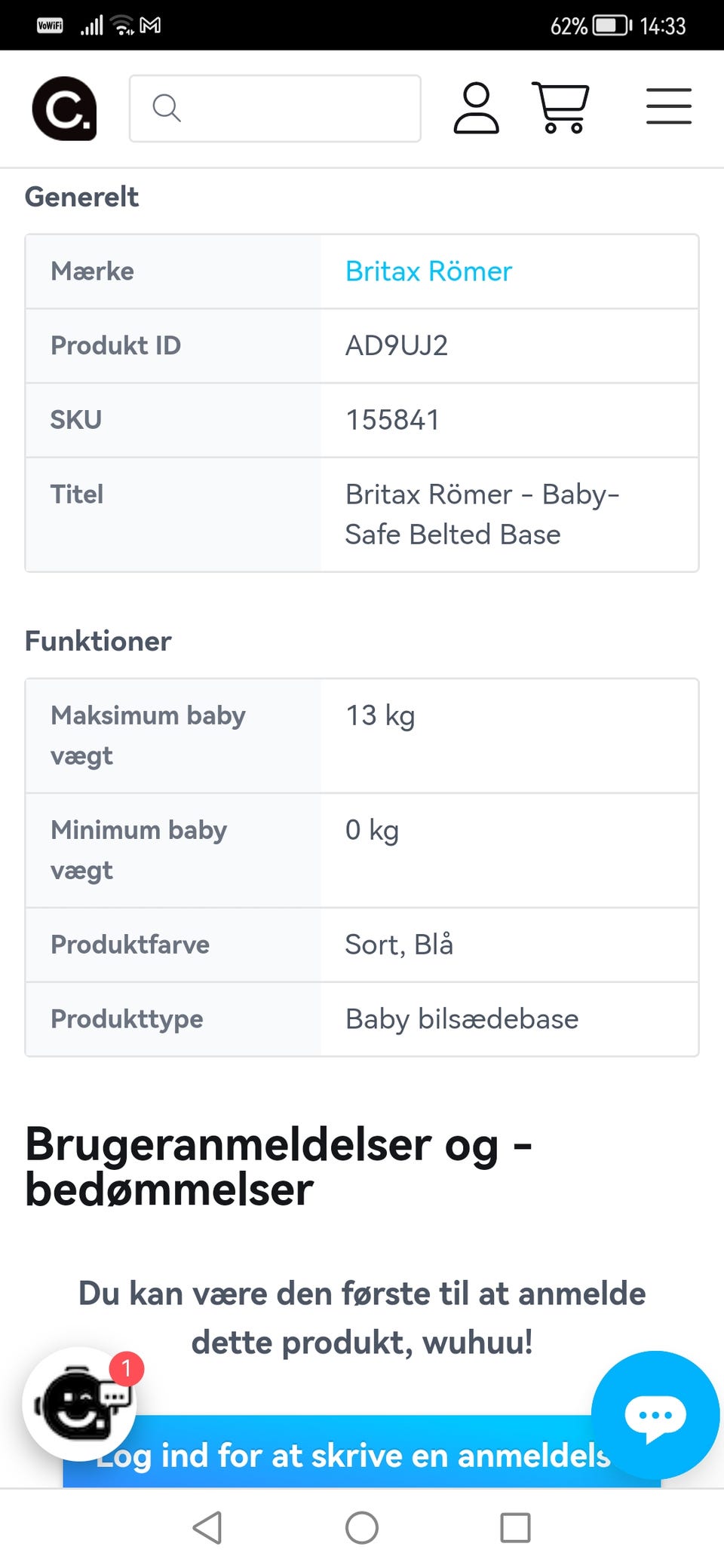The width and height of the screenshot is (724, 1568).
Task: Open the hamburger menu
Action: 669,106
